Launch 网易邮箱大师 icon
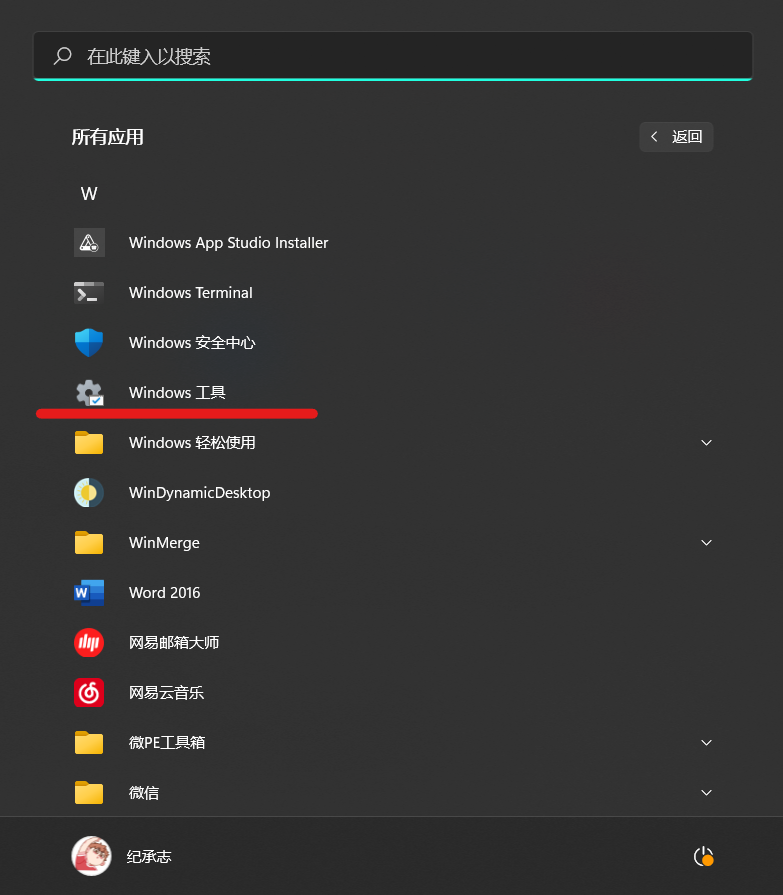Viewport: 783px width, 895px height. coord(89,643)
